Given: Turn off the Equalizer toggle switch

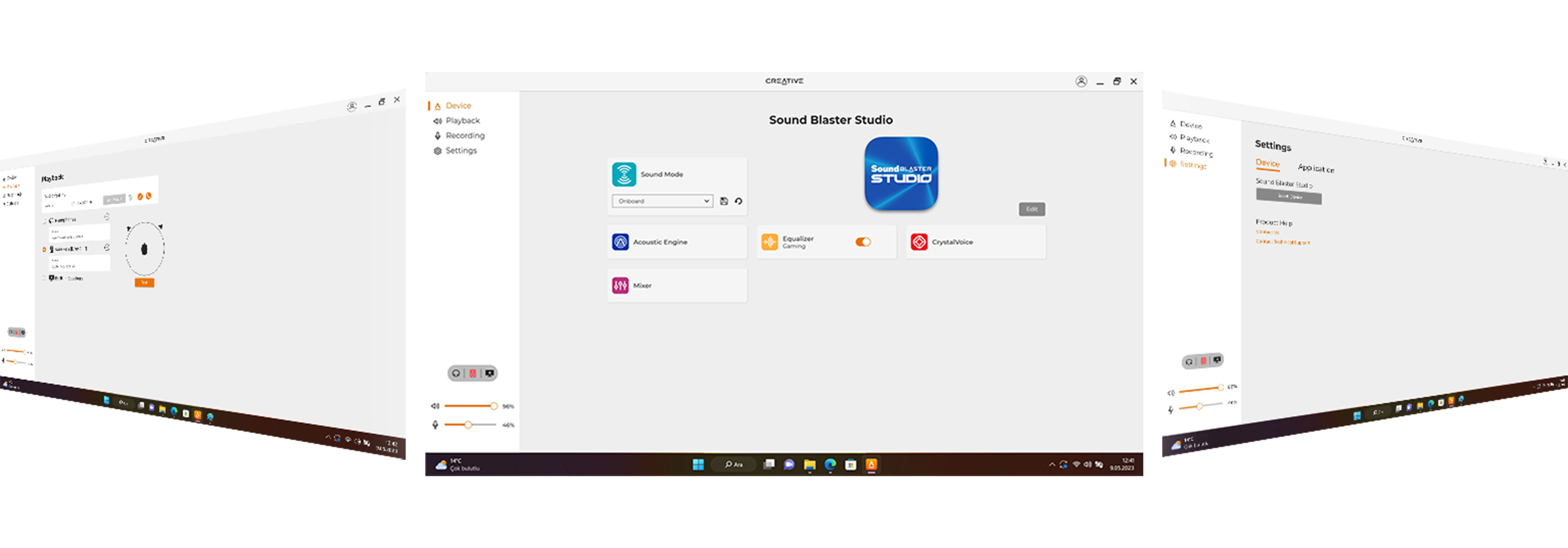Looking at the screenshot, I should click(863, 242).
